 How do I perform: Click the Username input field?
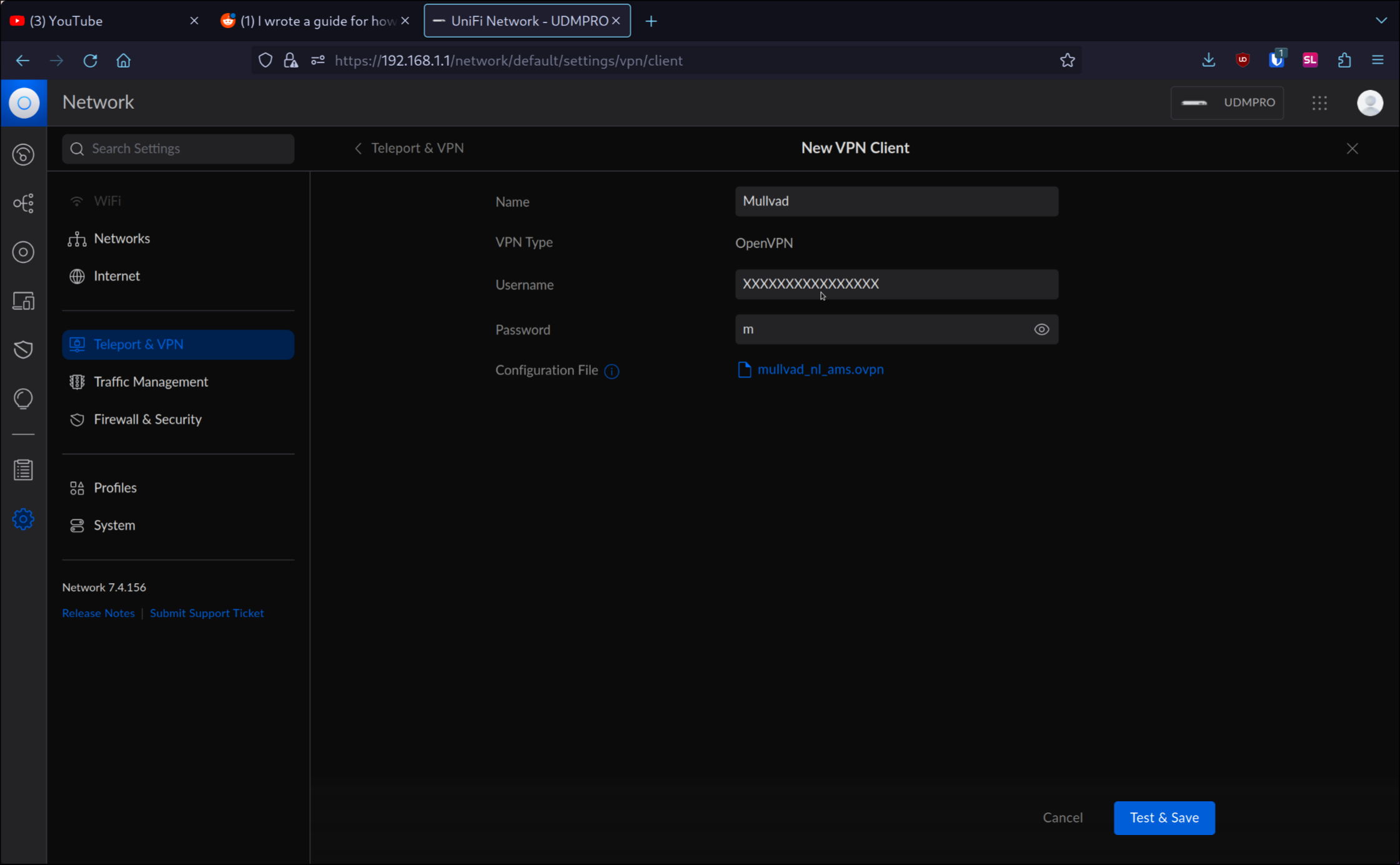tap(896, 284)
